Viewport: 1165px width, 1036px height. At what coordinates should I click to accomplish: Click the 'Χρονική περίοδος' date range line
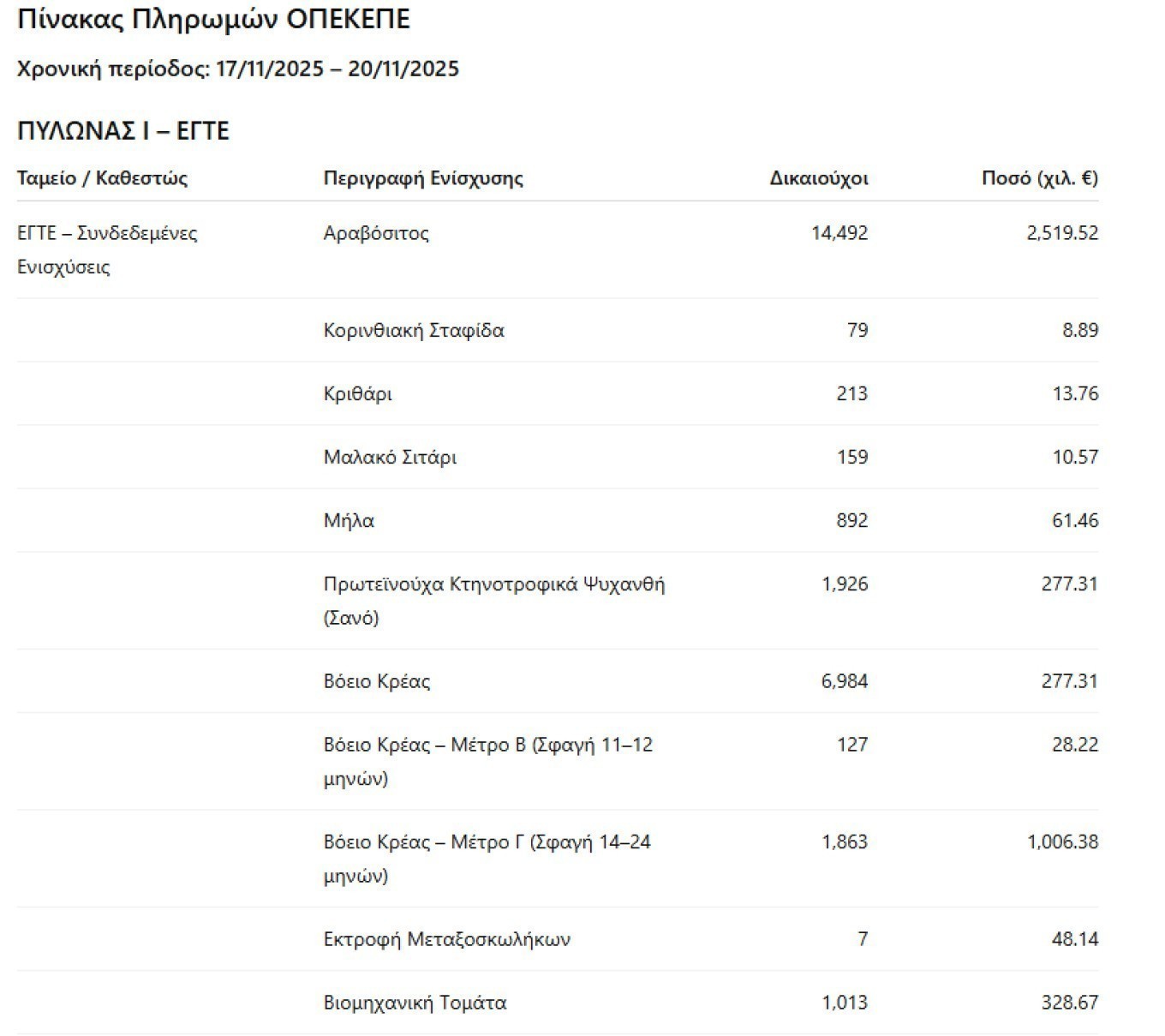pyautogui.click(x=237, y=69)
